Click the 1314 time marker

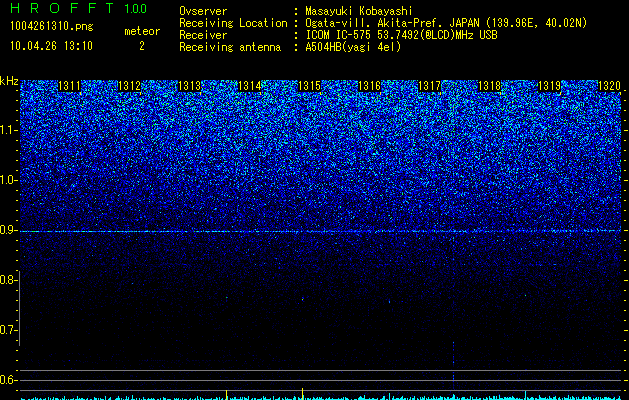(x=250, y=86)
